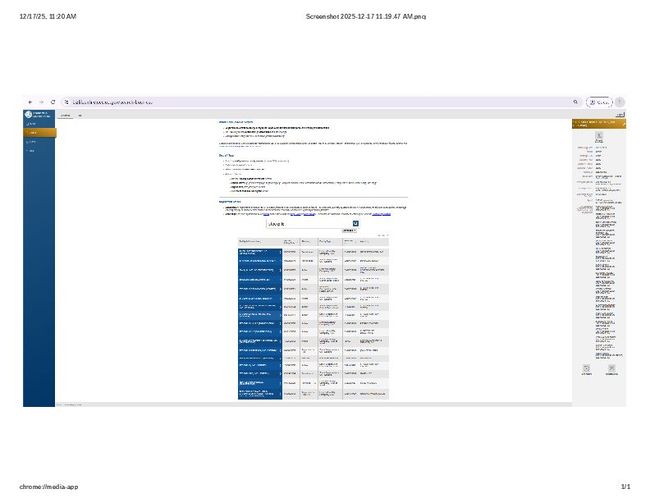The width and height of the screenshot is (650, 502).
Task: Reload the page with the refresh icon
Action: pyautogui.click(x=53, y=102)
